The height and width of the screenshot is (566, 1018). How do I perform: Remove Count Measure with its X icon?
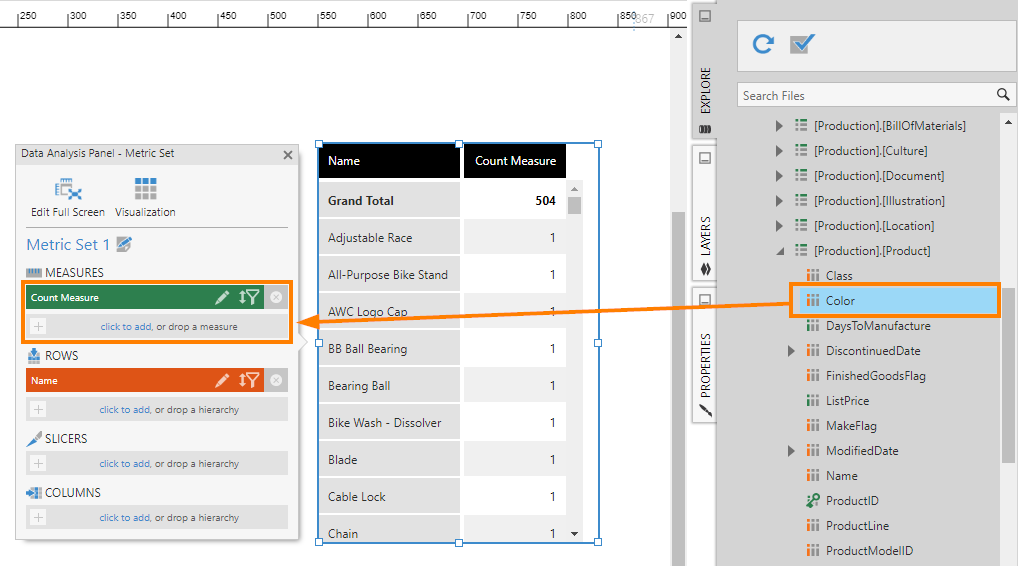click(x=276, y=297)
